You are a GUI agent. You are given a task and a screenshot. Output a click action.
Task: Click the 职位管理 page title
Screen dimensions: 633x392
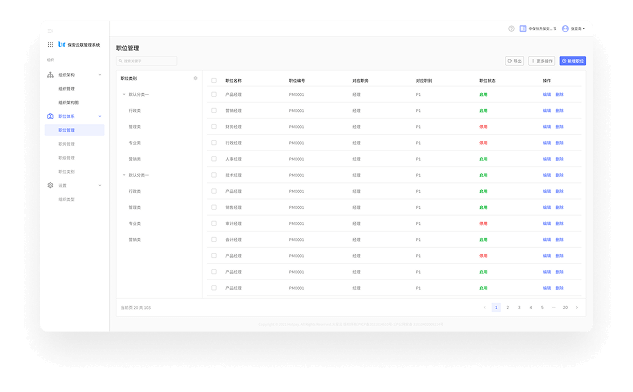pos(128,48)
